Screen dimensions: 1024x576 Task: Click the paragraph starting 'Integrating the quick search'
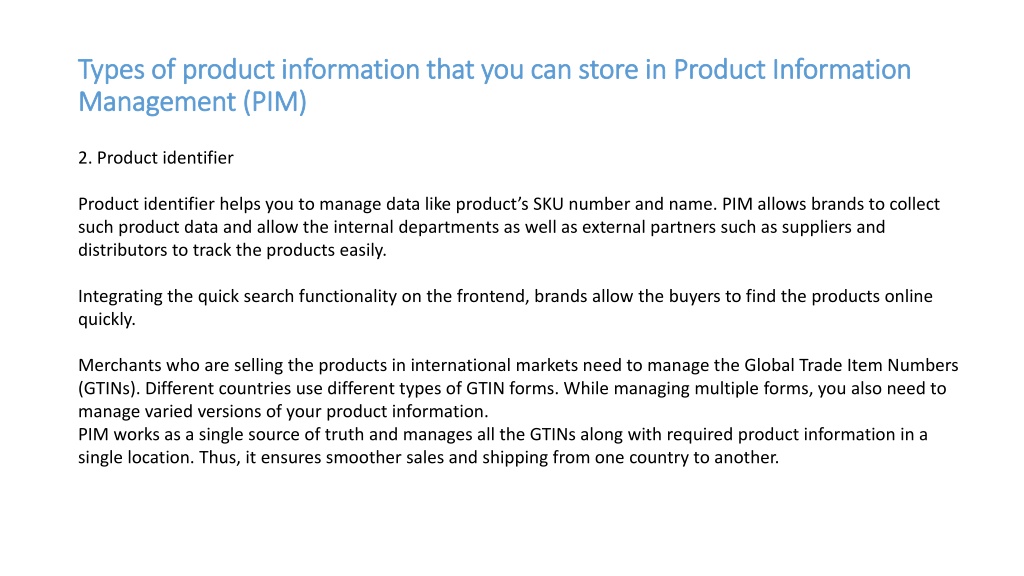pos(505,308)
